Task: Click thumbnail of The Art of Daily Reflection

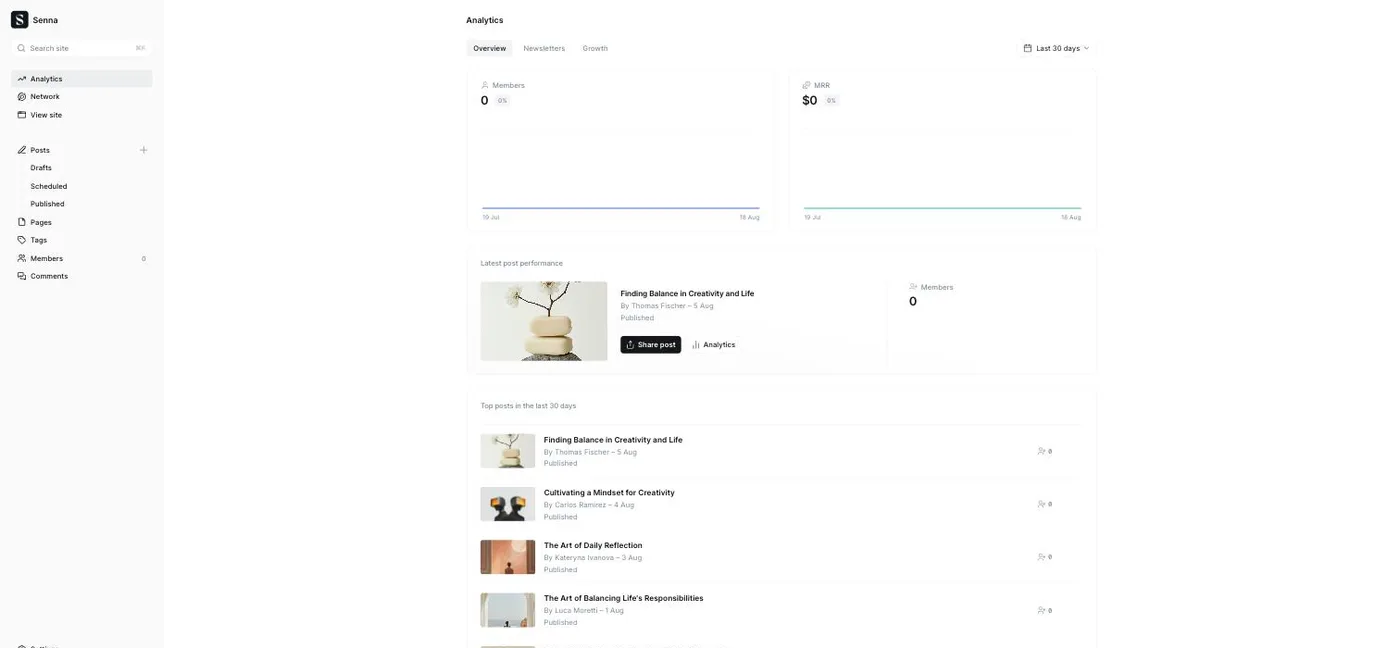Action: click(508, 557)
